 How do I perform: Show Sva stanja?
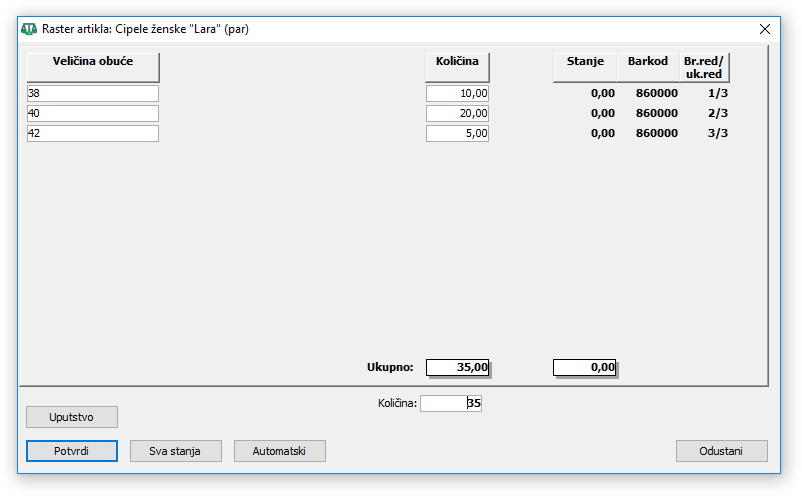[x=175, y=451]
